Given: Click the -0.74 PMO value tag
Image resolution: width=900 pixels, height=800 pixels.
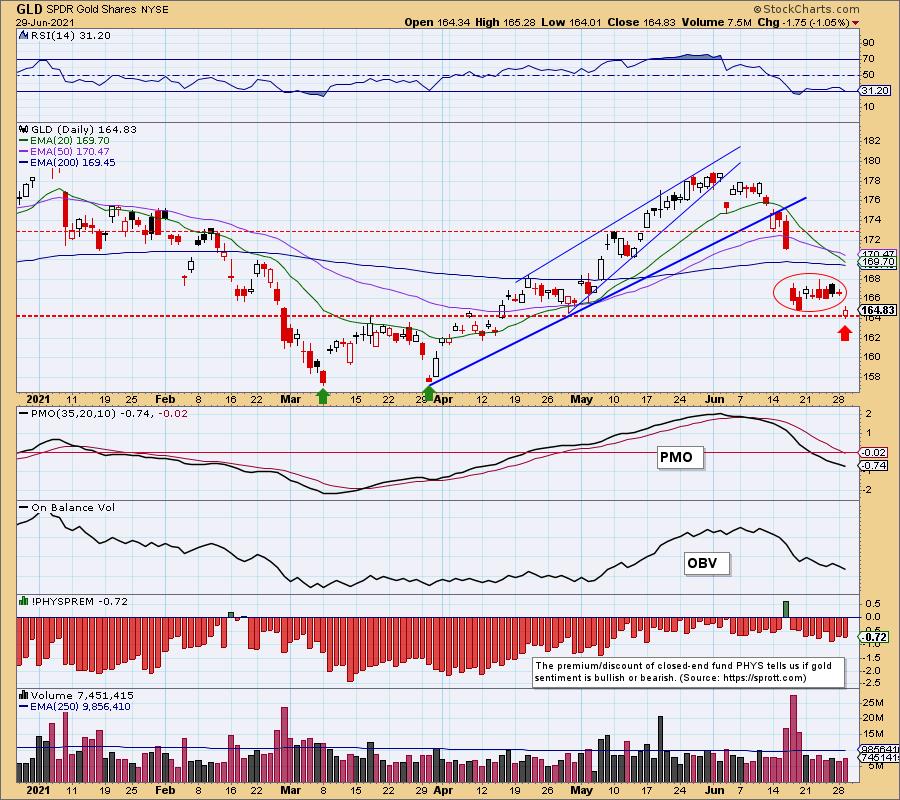Looking at the screenshot, I should pyautogui.click(x=874, y=465).
